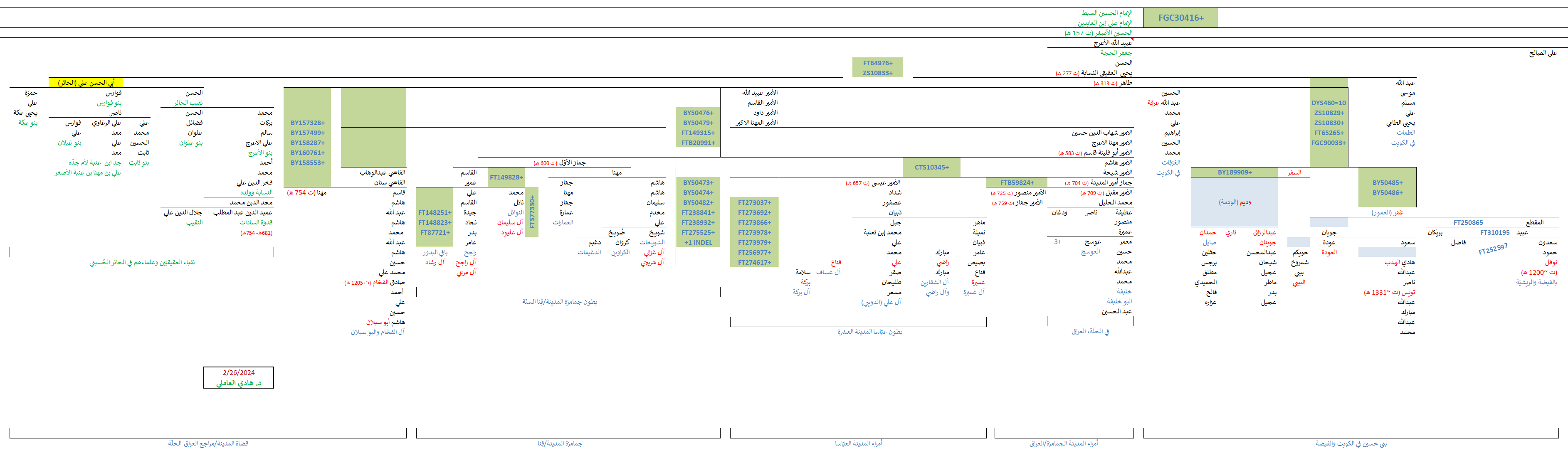Click the DYS460=10 marker label

pyautogui.click(x=1328, y=103)
